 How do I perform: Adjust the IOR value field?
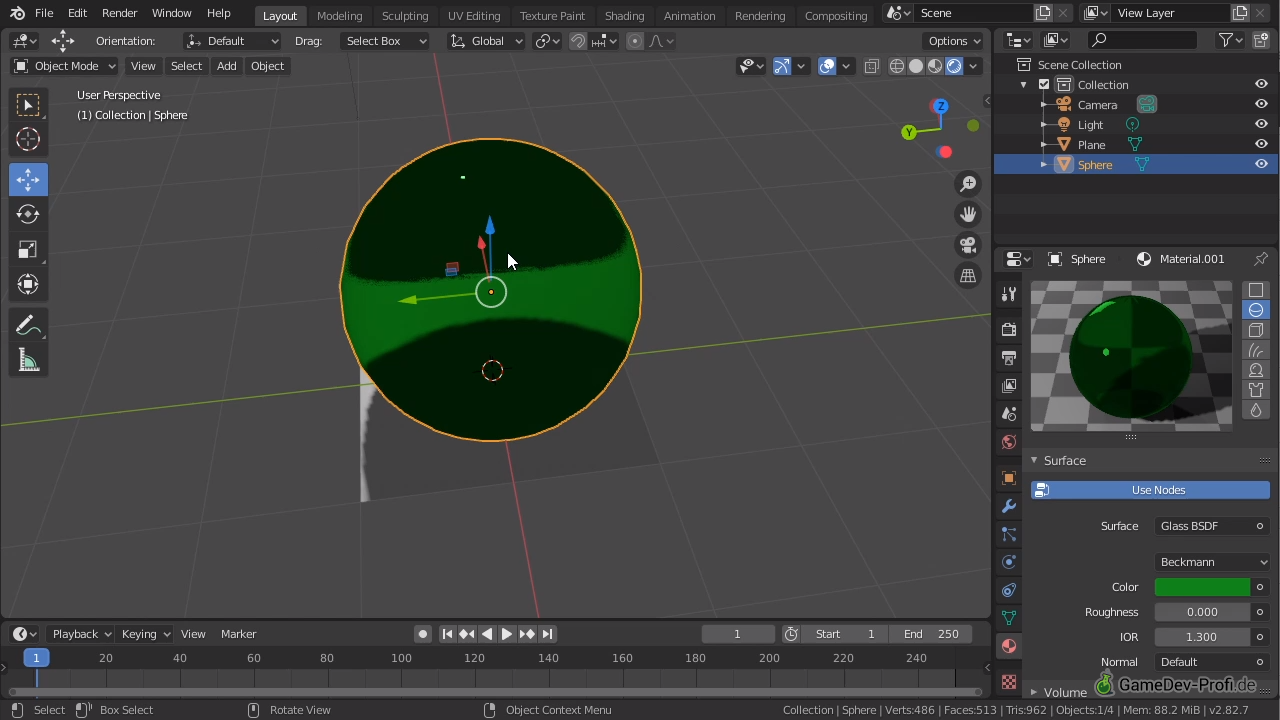tap(1202, 637)
